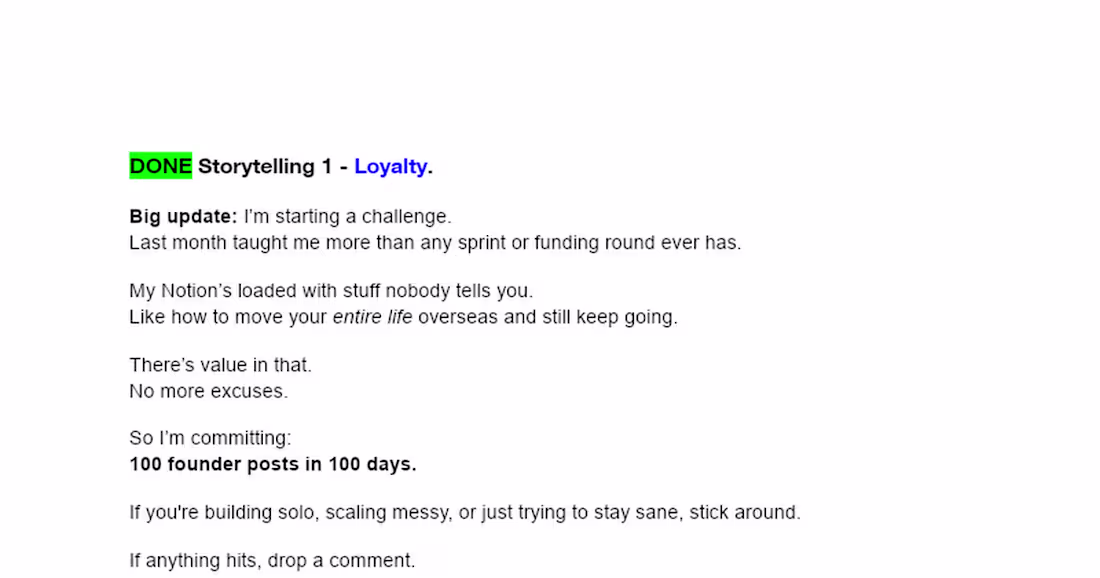Click the line 'So I'm committing:'
This screenshot has width=1100, height=578.
[210, 439]
